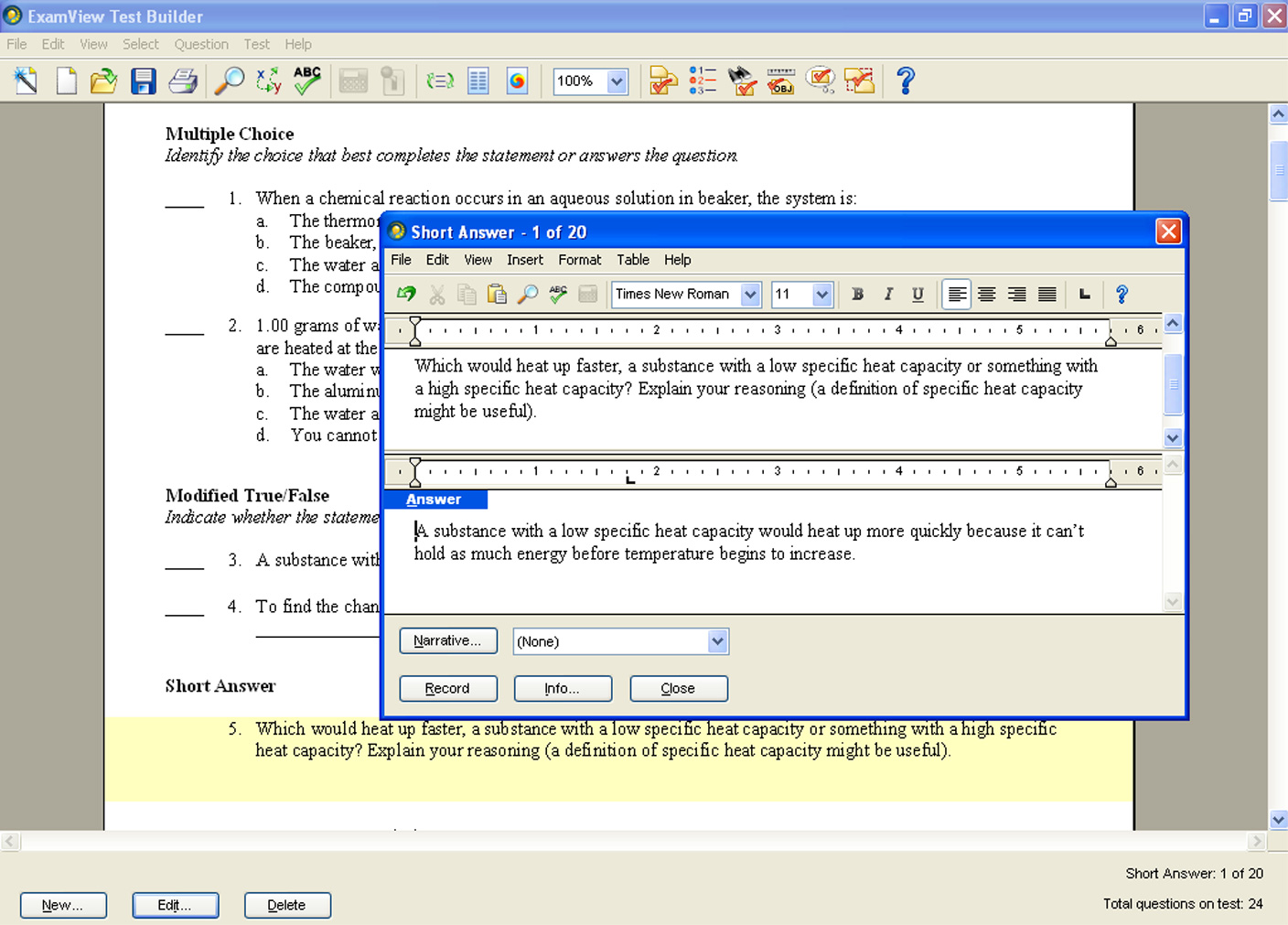Click the colorful swirl style icon
Screen dimensions: 1288x925
coord(518,81)
